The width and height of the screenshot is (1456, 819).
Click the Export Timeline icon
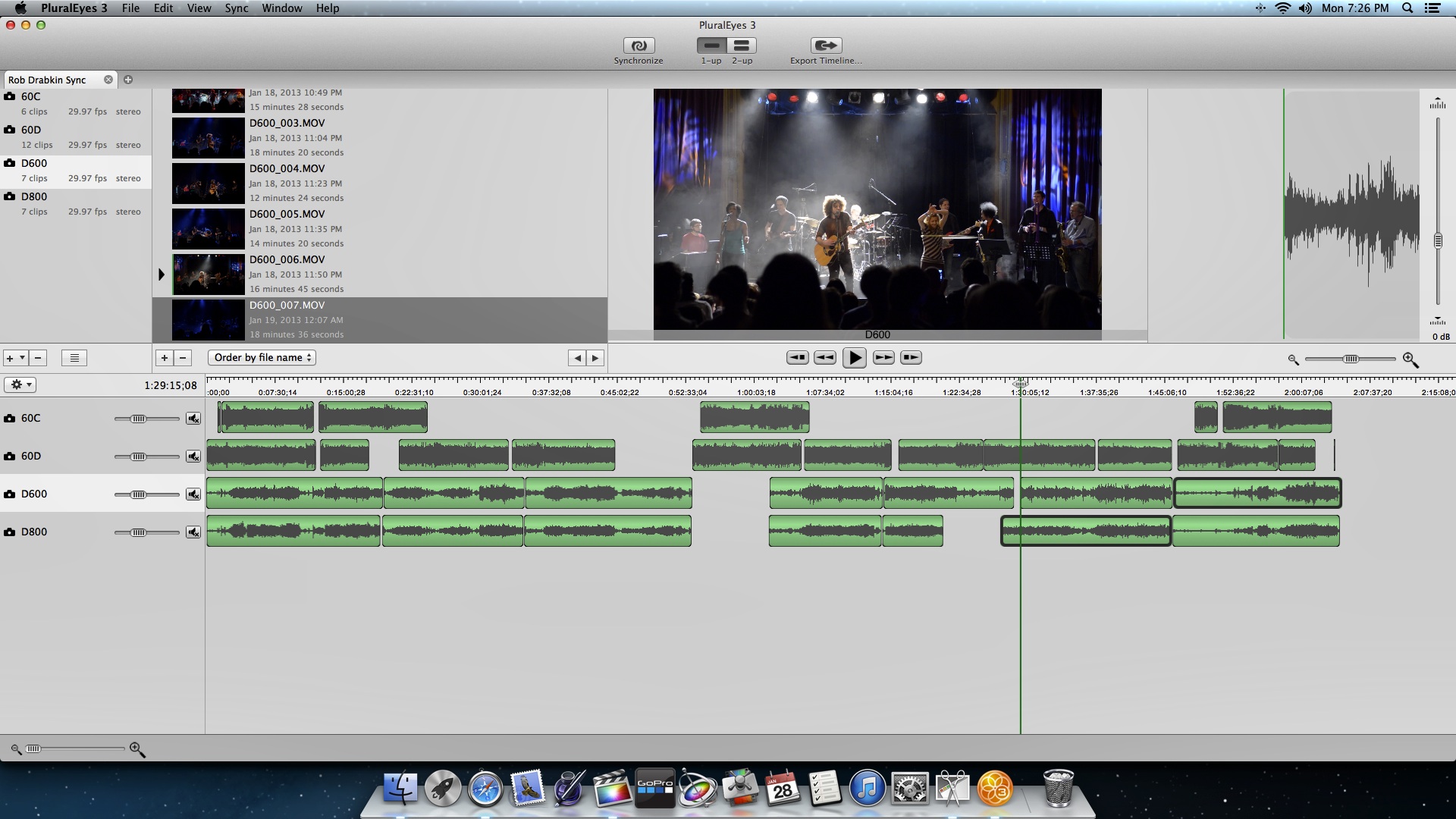click(826, 45)
